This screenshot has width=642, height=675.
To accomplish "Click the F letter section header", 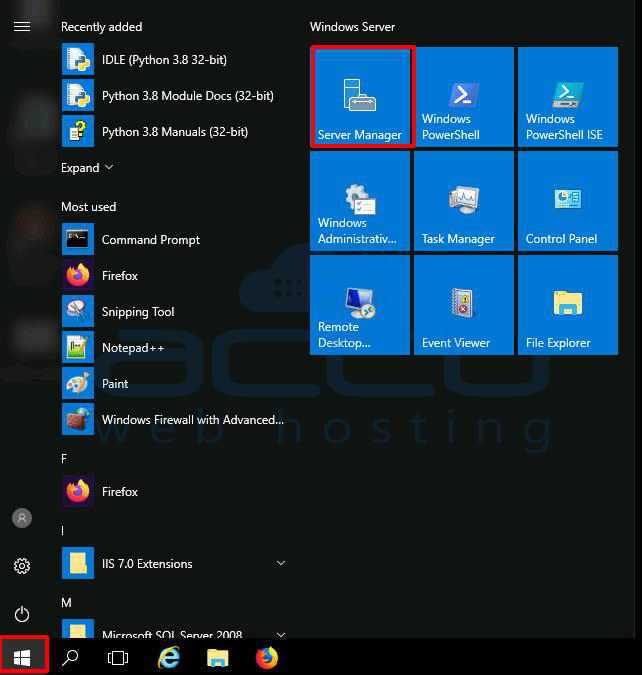I will pyautogui.click(x=64, y=459).
